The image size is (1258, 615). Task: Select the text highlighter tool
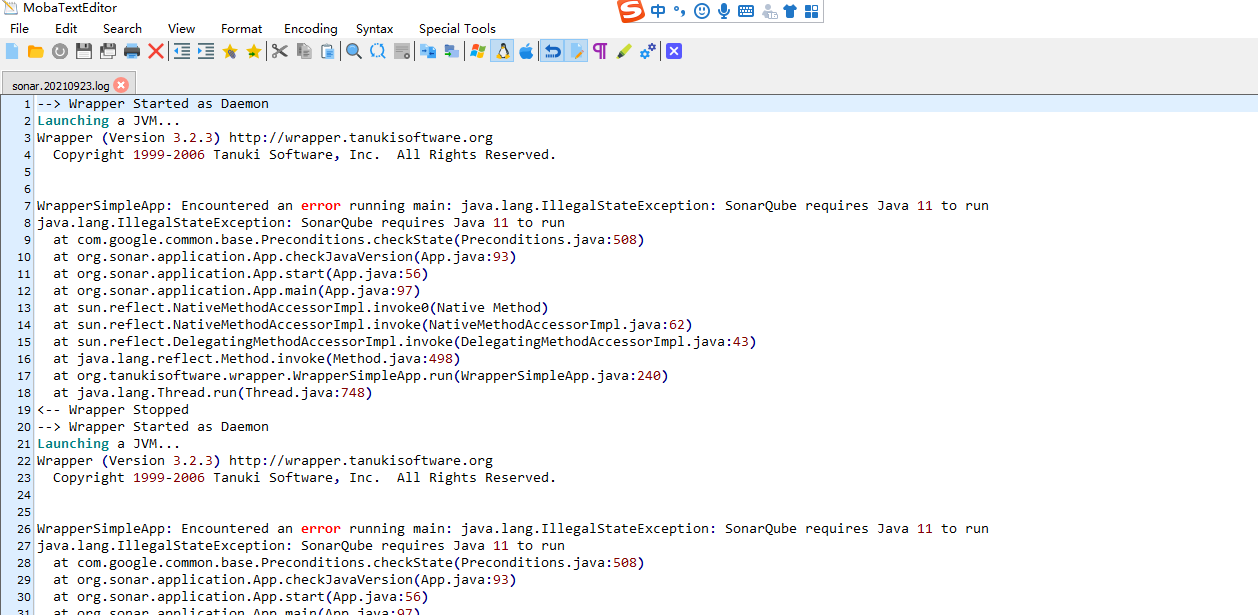[x=622, y=50]
